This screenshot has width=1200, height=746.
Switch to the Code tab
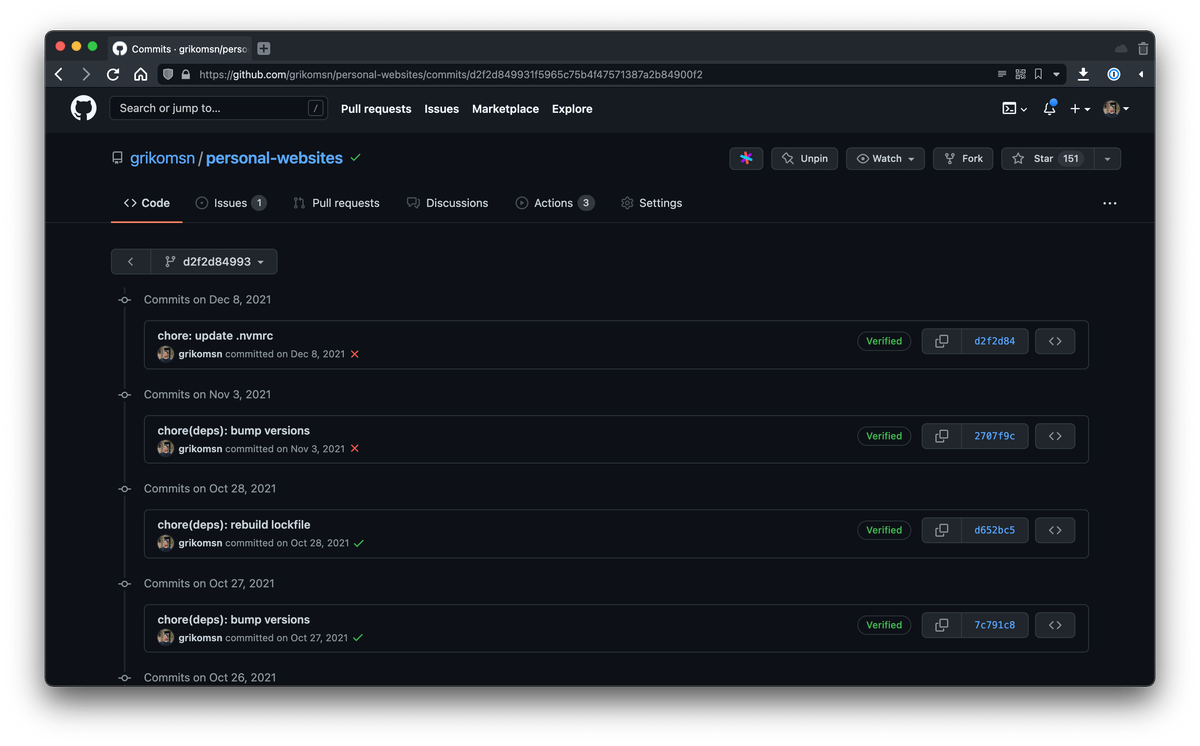pyautogui.click(x=147, y=203)
